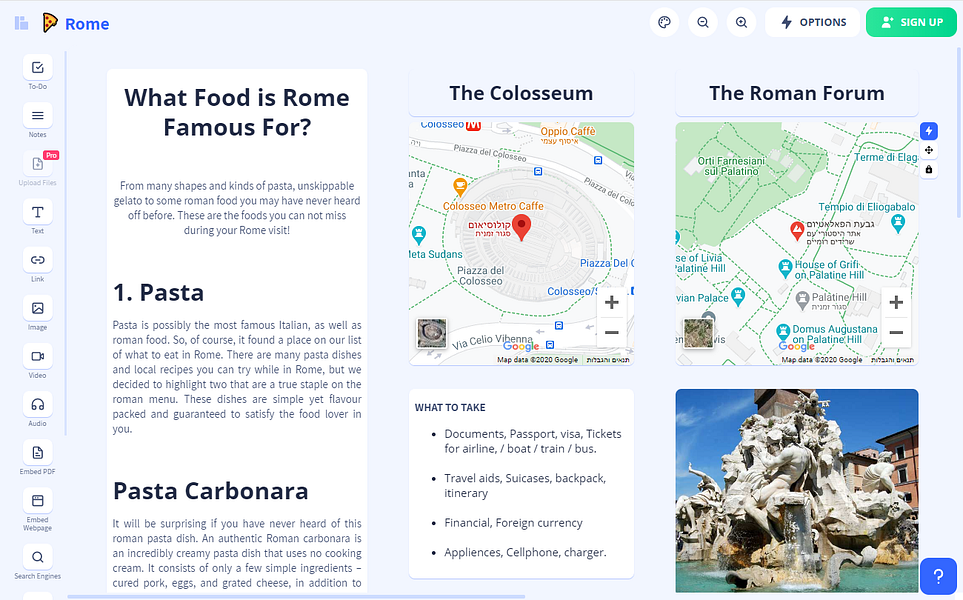Click the pizza slice Rome logo
The width and height of the screenshot is (963, 600).
[x=50, y=23]
